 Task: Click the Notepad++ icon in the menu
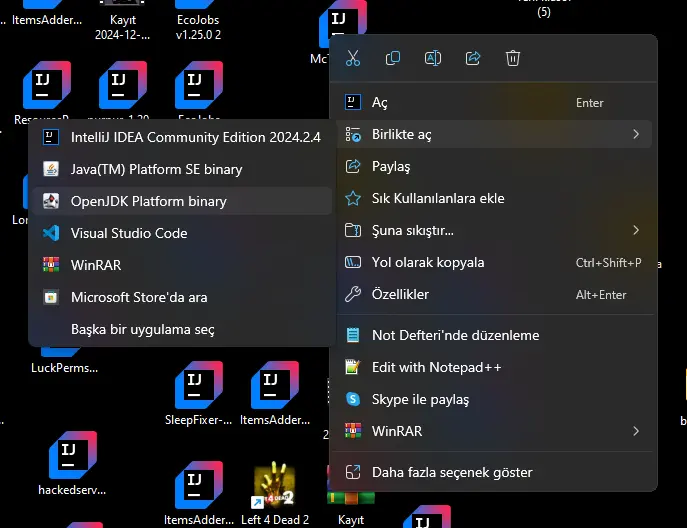(353, 367)
